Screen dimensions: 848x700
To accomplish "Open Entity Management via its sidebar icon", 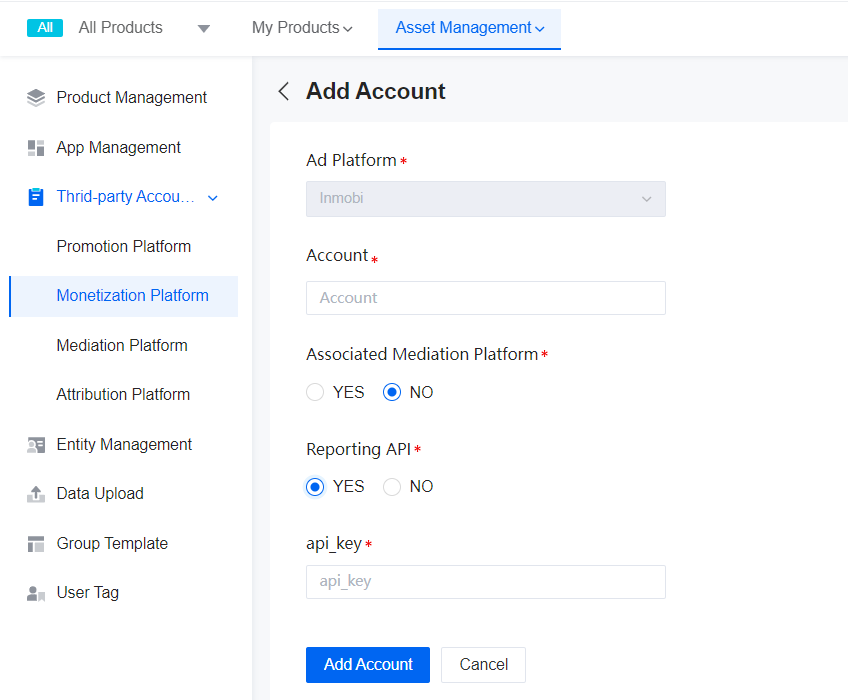I will coord(35,444).
